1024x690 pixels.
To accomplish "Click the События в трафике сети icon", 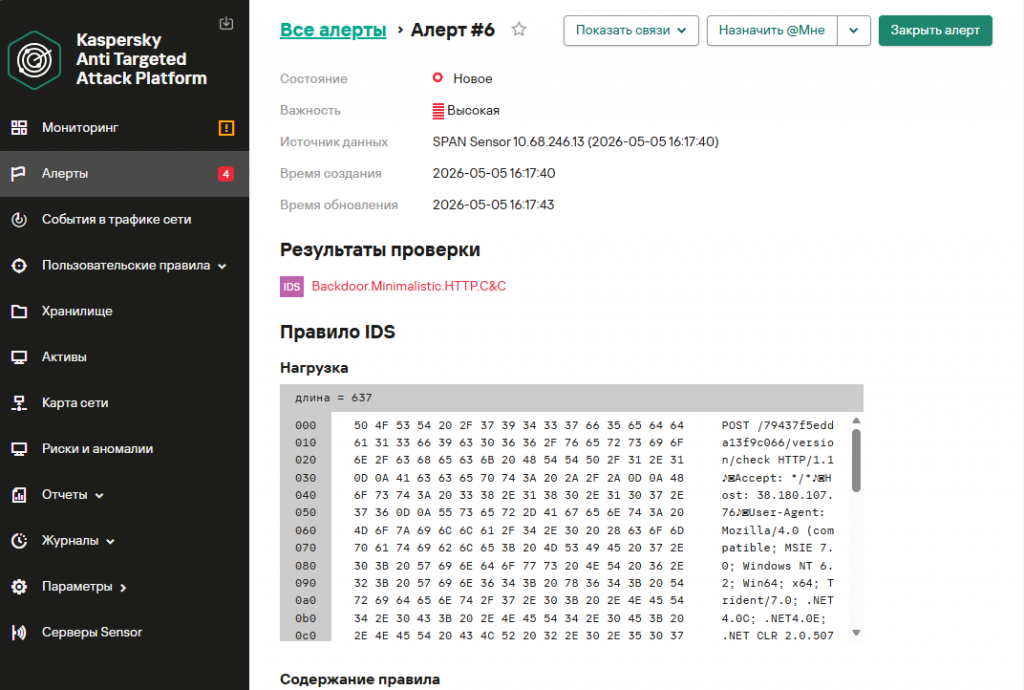I will [x=19, y=219].
